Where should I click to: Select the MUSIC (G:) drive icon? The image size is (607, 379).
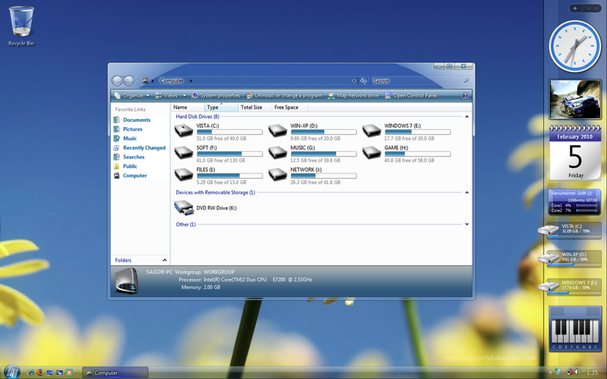[278, 153]
